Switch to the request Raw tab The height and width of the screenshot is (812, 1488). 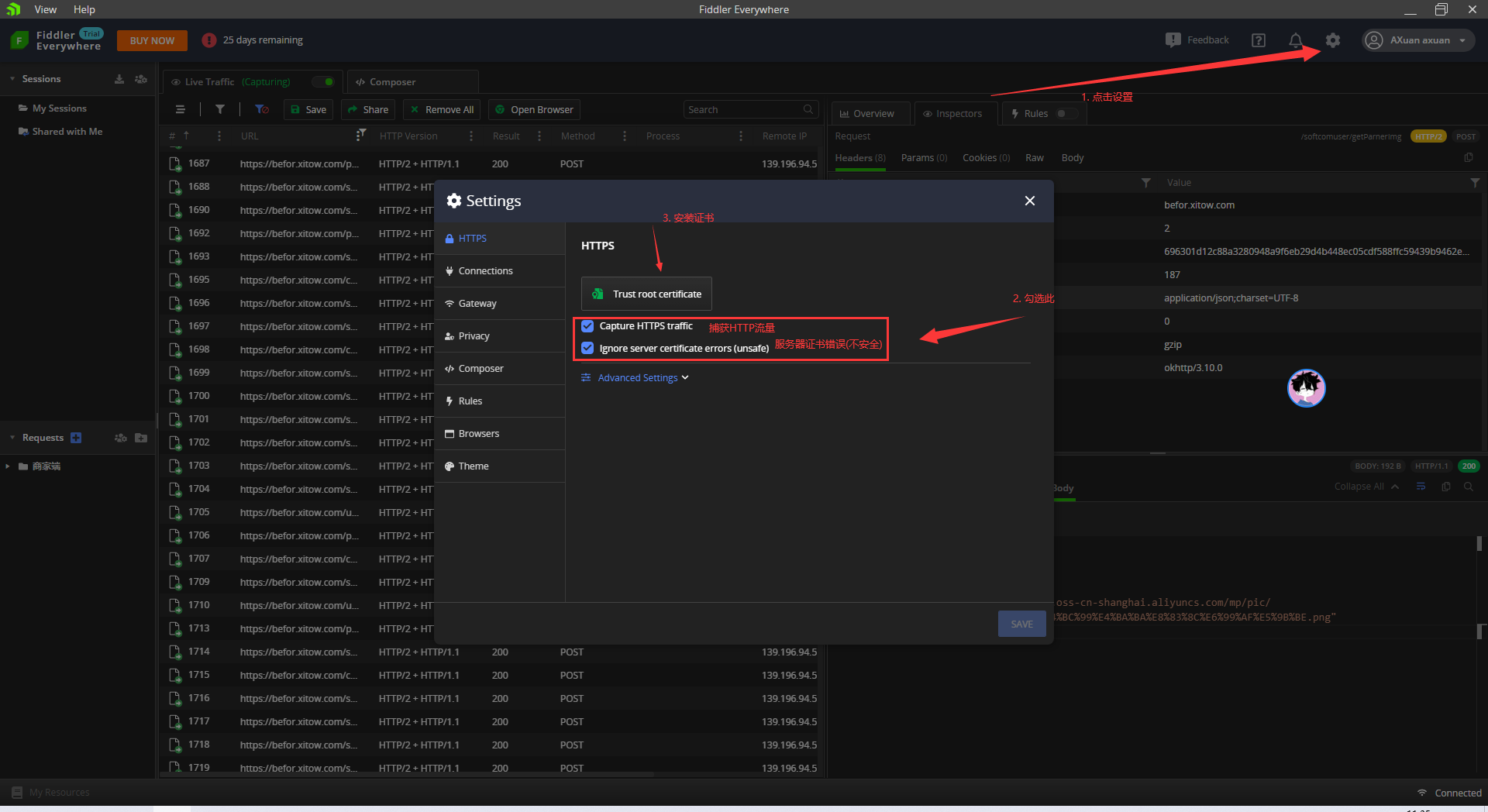pyautogui.click(x=1035, y=158)
